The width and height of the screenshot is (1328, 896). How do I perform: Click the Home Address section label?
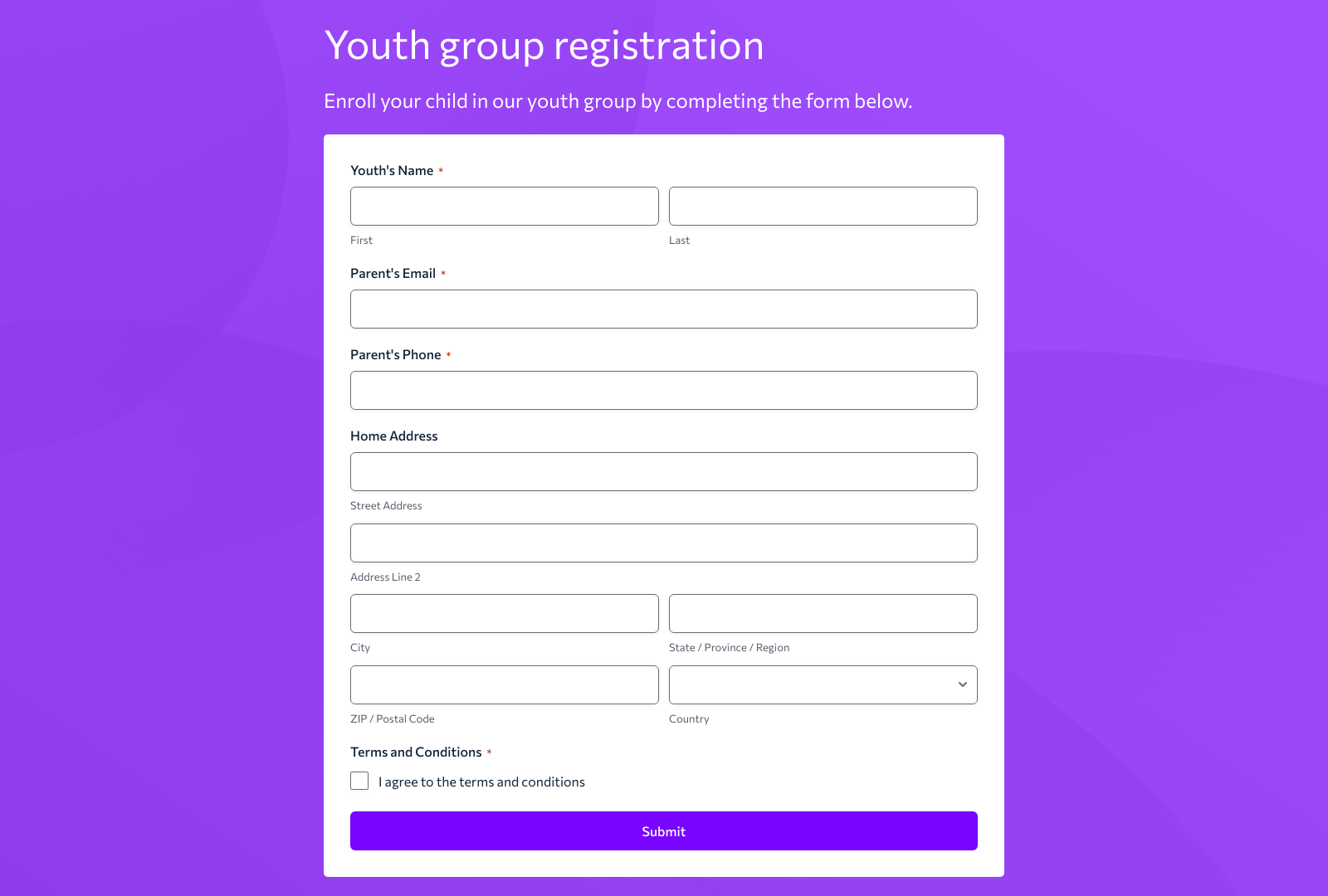pos(394,436)
